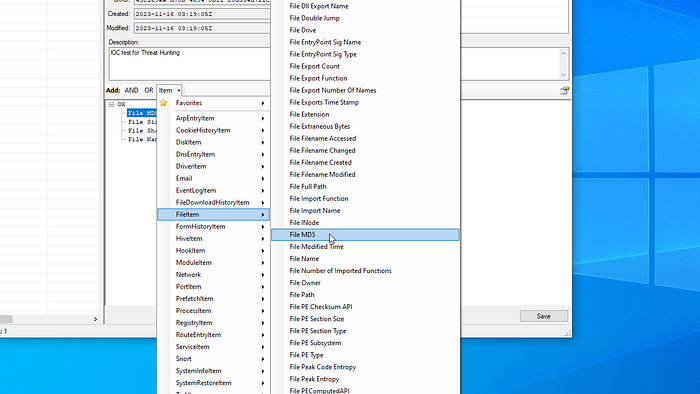
Task: Add an AND operator
Action: tap(131, 91)
